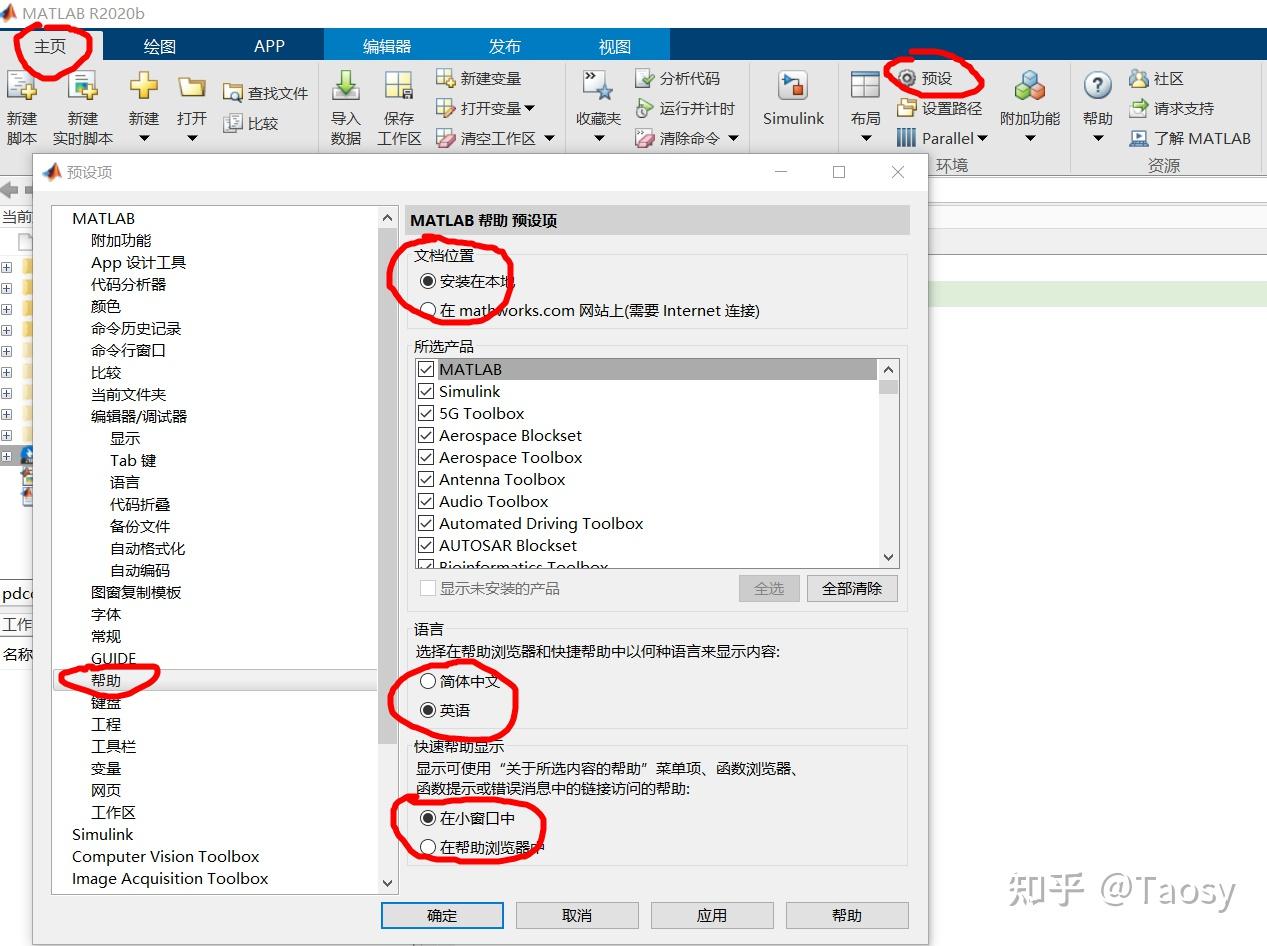Uncheck the 5G Toolbox checkbox

[x=427, y=413]
